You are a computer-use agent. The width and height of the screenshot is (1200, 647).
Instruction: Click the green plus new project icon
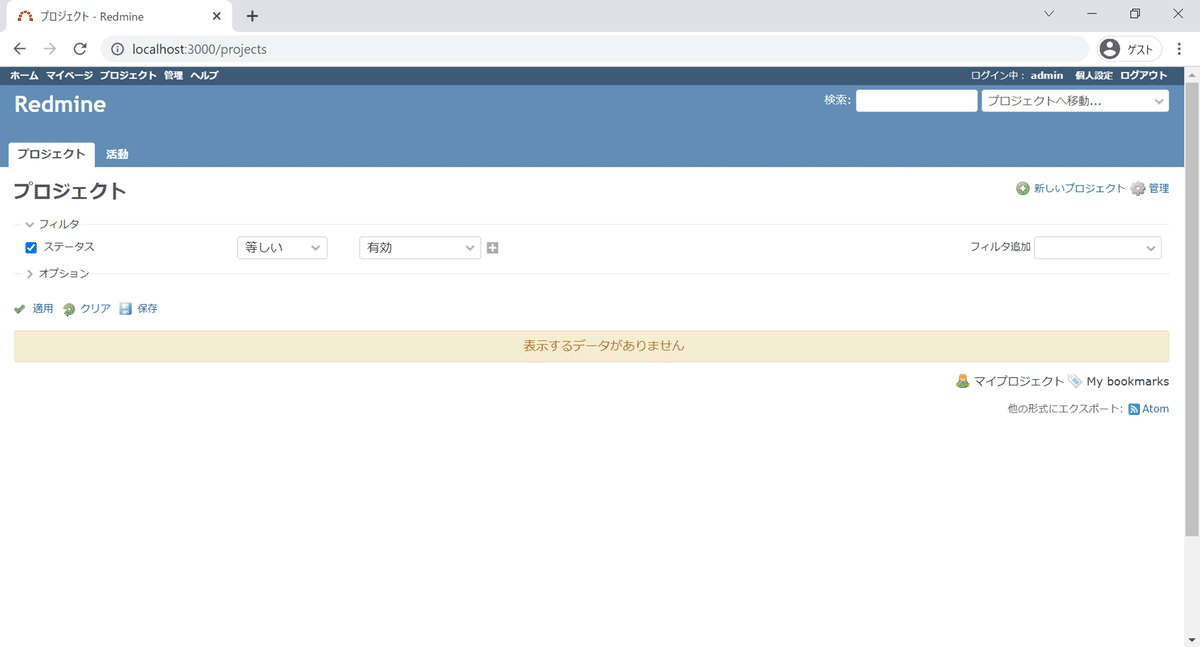click(x=1023, y=189)
